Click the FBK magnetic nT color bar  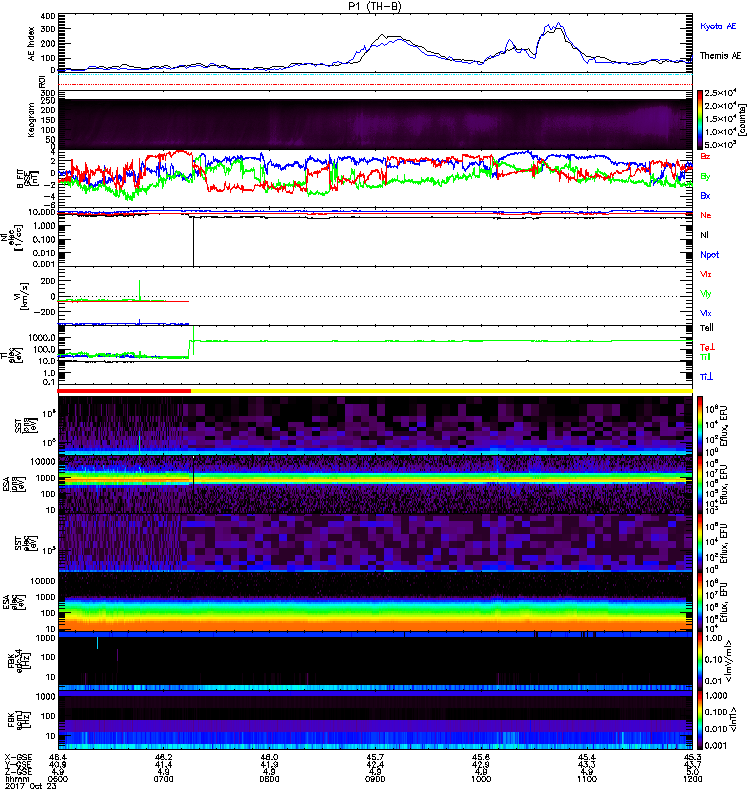pyautogui.click(x=700, y=720)
